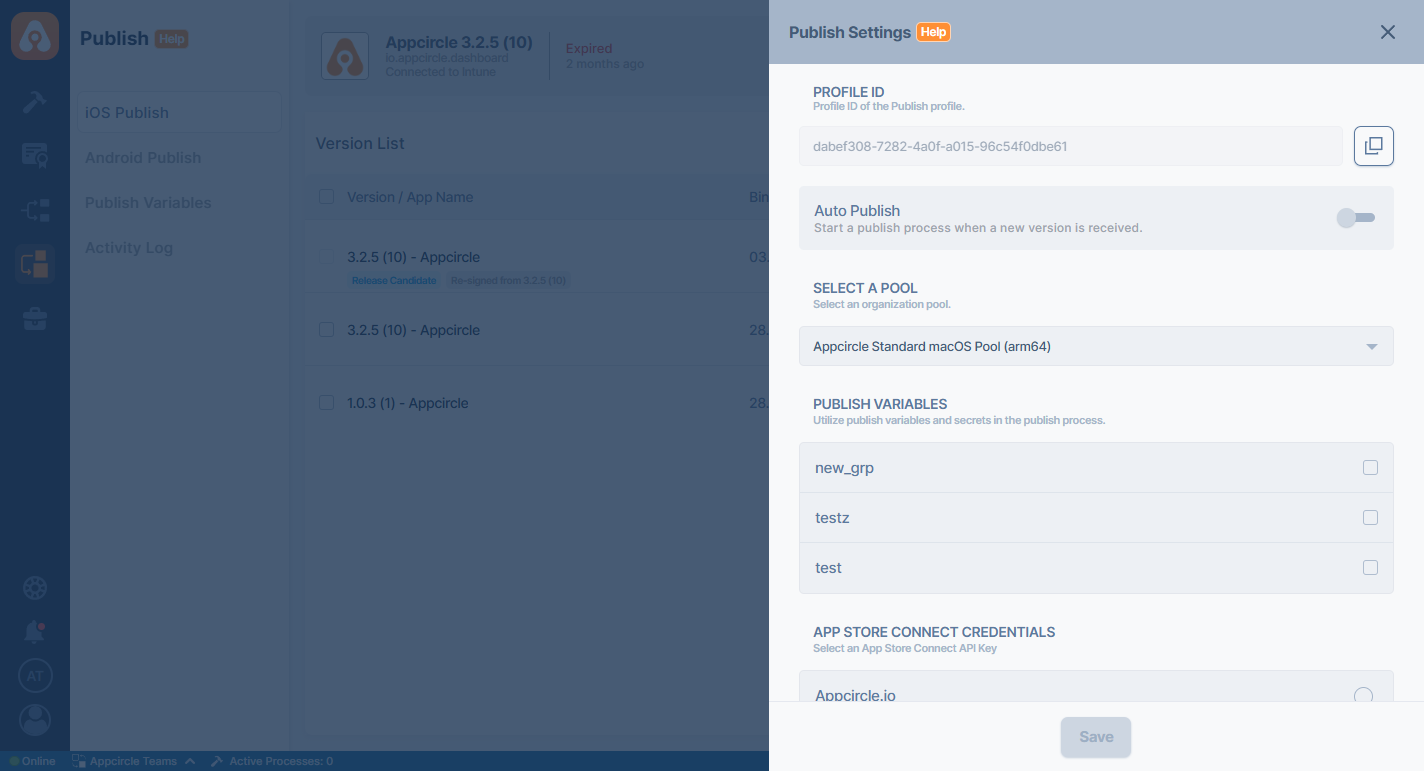1424x771 pixels.
Task: Save the publish settings
Action: [1096, 736]
